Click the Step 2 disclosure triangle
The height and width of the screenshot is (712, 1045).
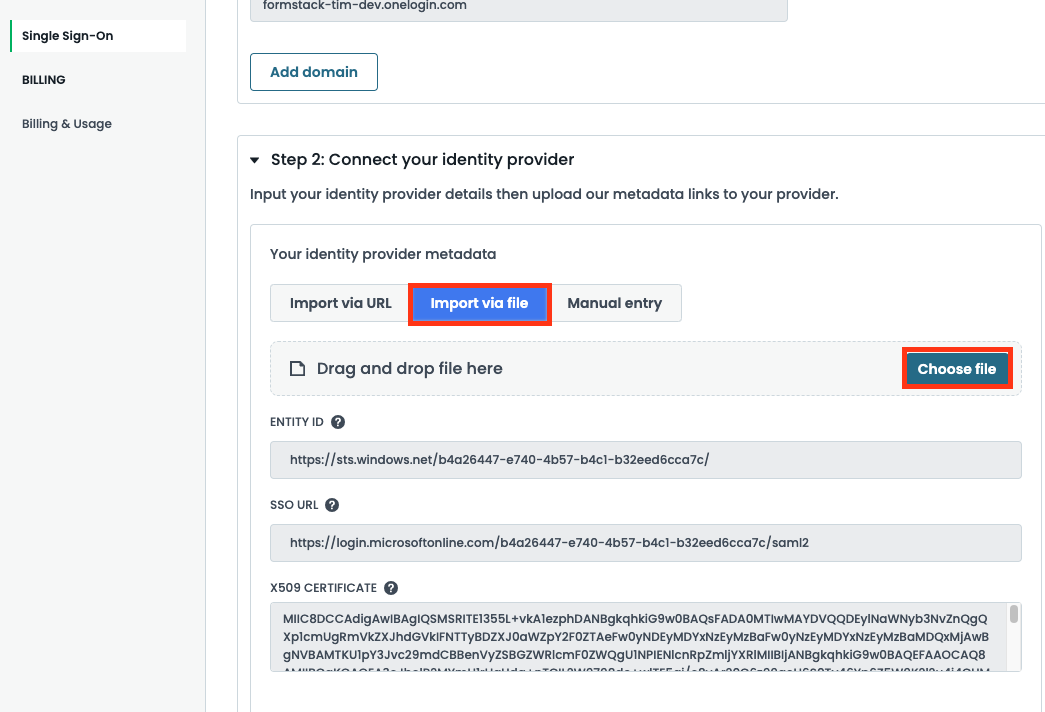[x=255, y=159]
